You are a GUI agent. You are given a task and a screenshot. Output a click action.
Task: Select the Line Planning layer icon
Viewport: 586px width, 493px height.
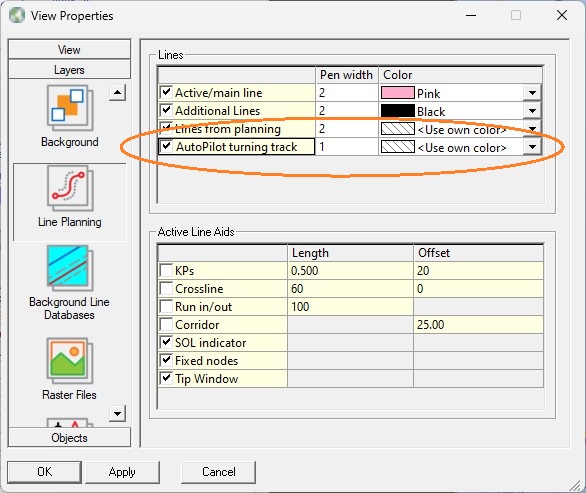70,189
